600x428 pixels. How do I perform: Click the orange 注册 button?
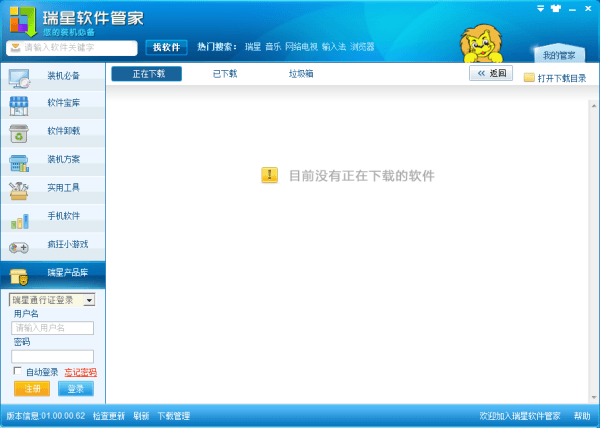point(32,389)
